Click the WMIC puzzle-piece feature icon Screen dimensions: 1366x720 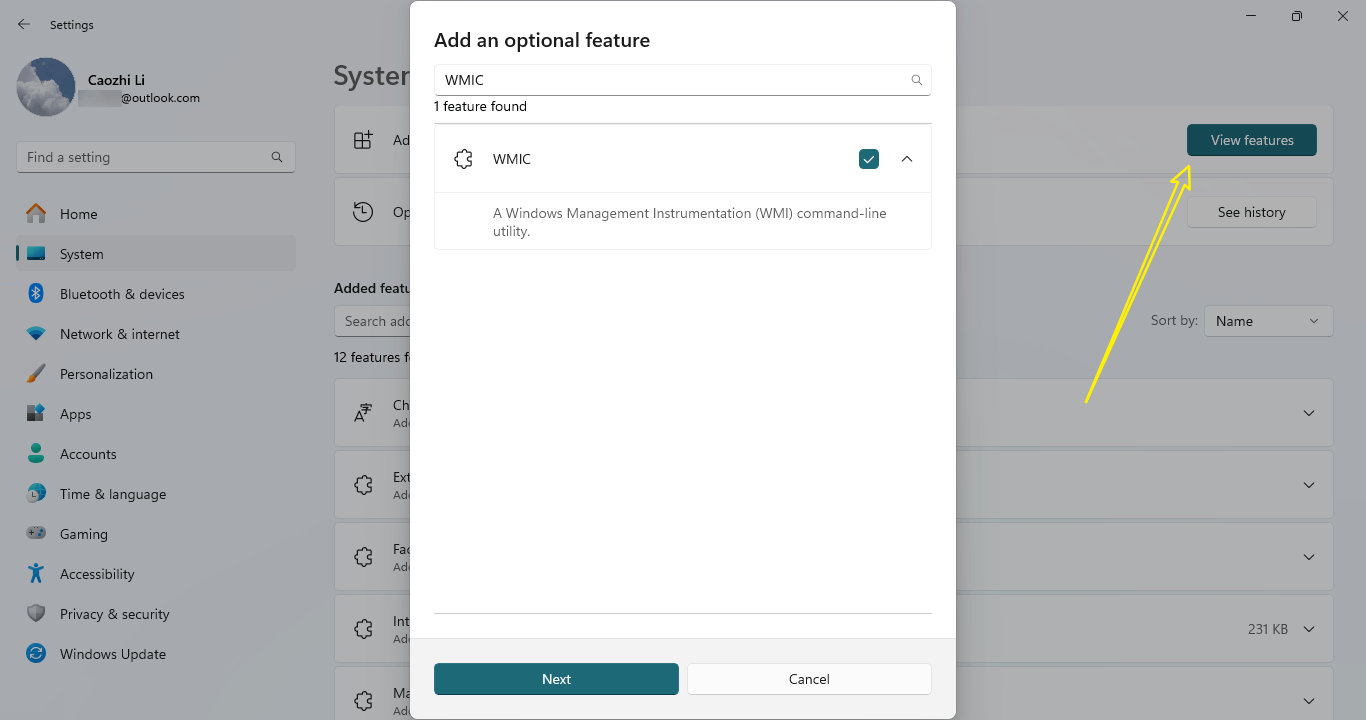pos(463,159)
